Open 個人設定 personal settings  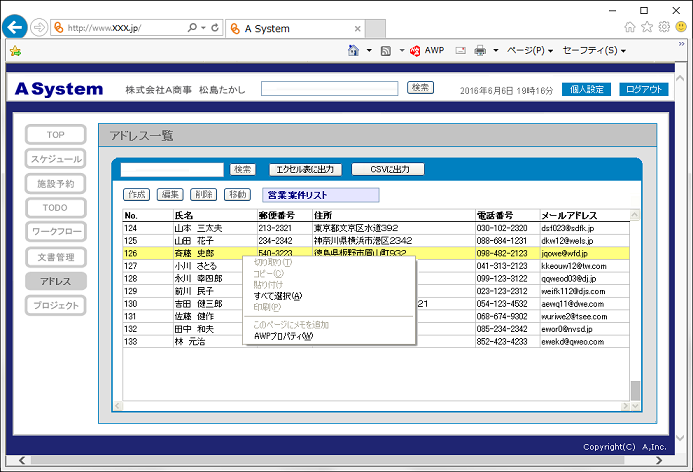(586, 89)
